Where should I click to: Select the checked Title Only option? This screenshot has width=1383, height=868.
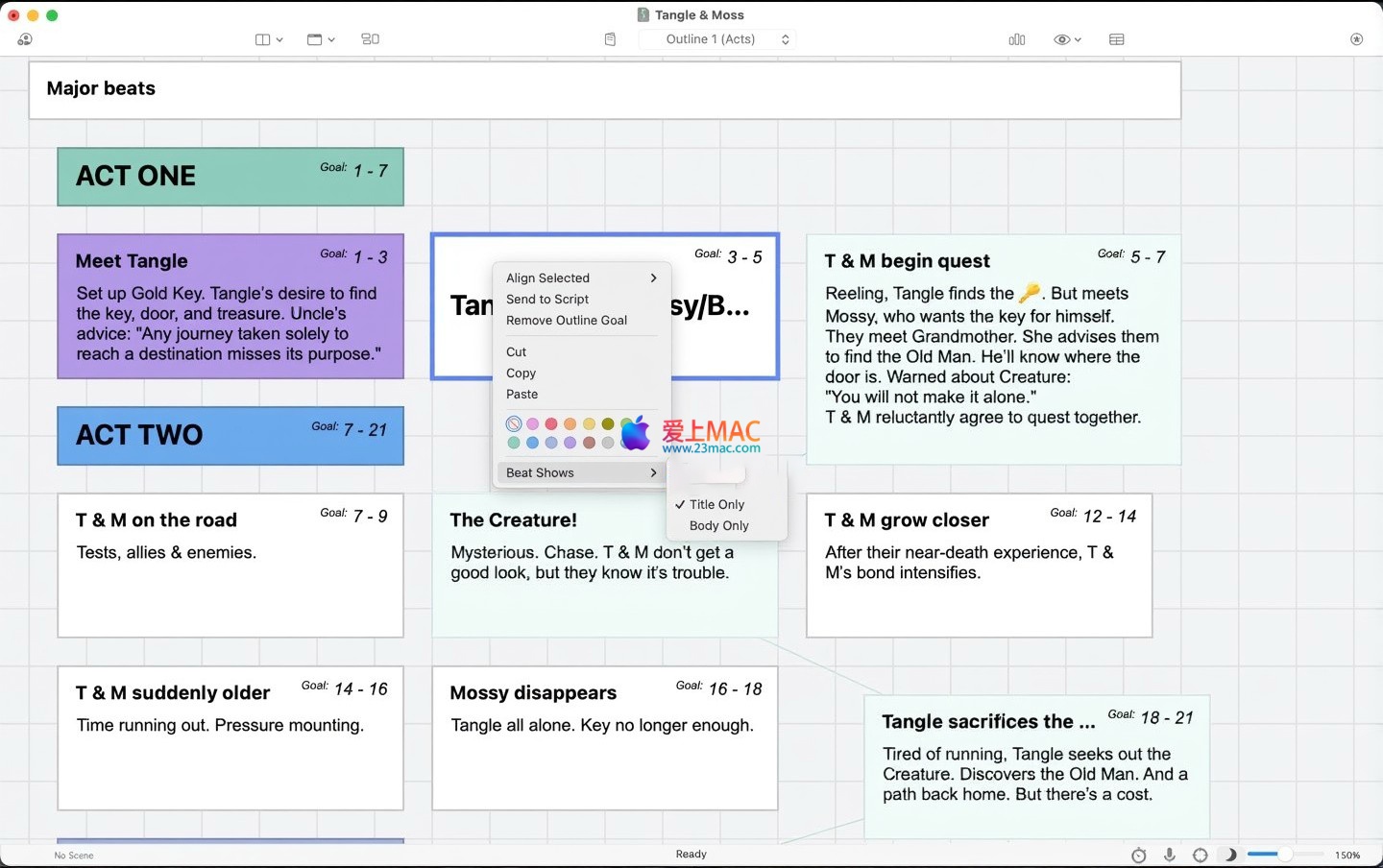(716, 504)
